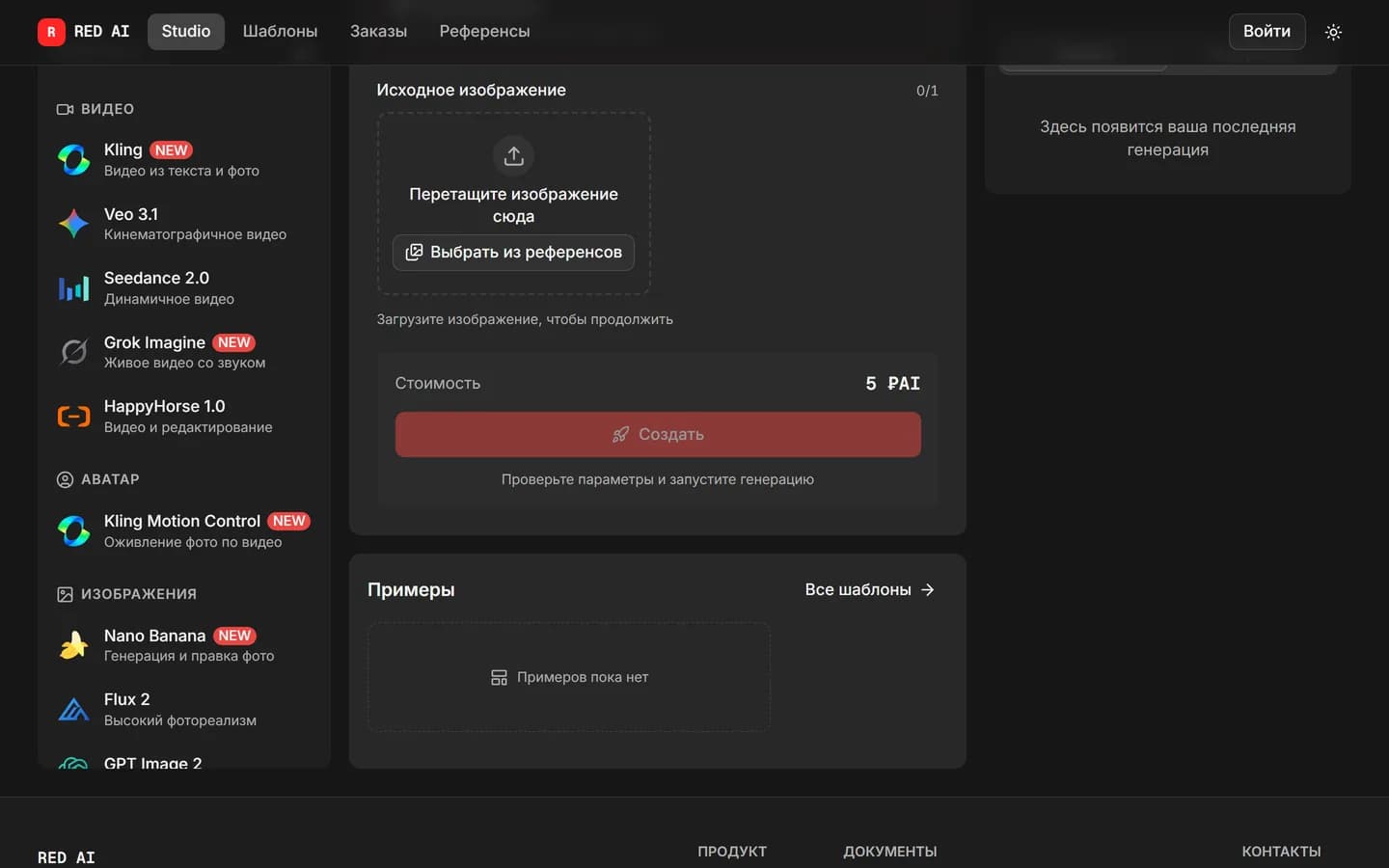Click the RED AI logo
This screenshot has width=1389, height=868.
84,32
